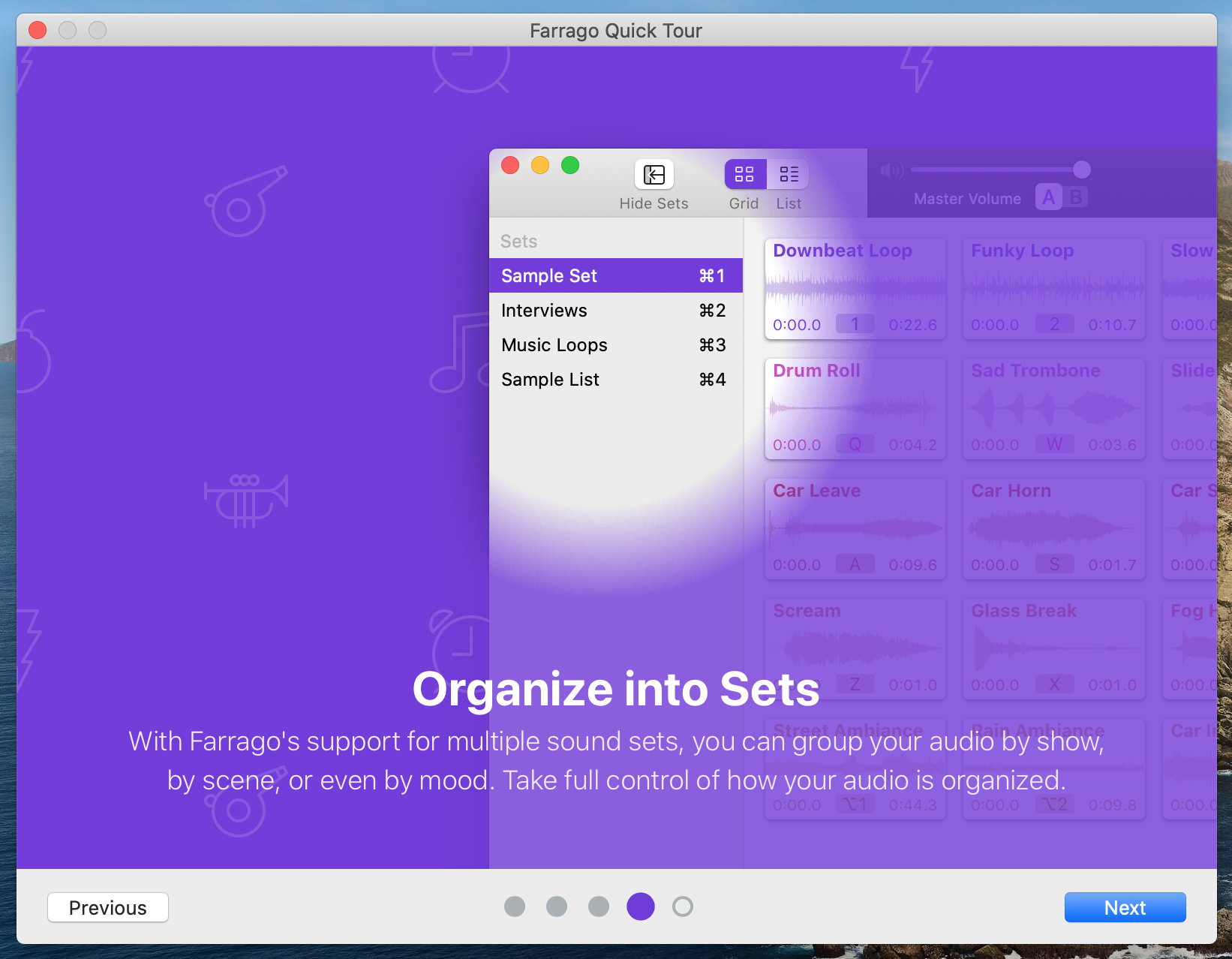
Task: Click the embedded window's green zoom button
Action: tap(570, 165)
